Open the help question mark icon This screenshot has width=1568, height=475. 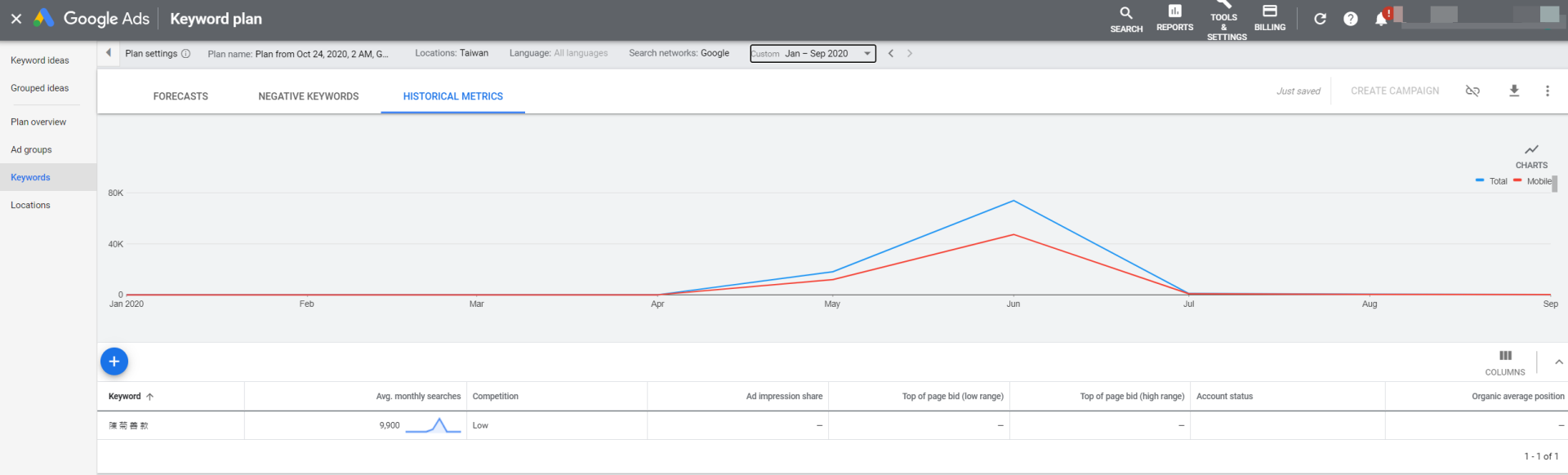click(1351, 19)
